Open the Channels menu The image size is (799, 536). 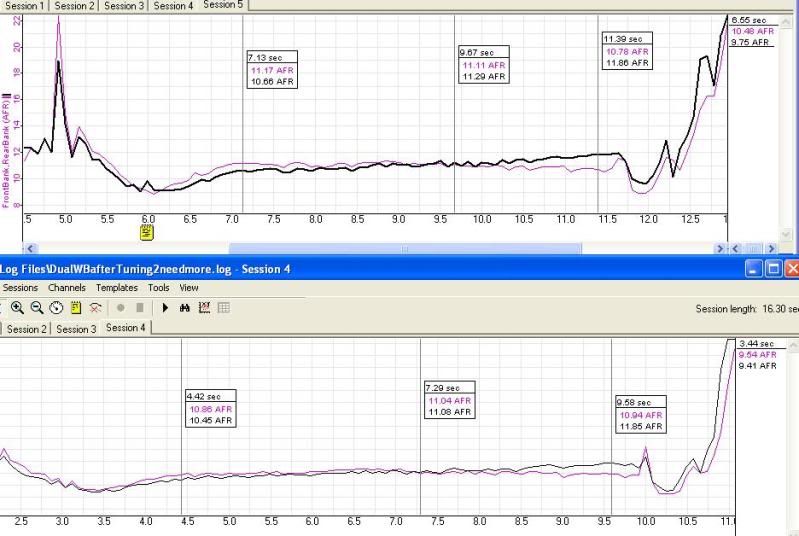point(67,288)
